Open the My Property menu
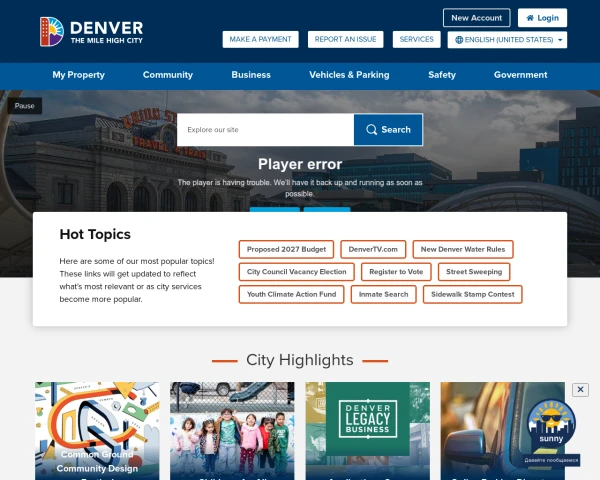Viewport: 600px width, 480px height. point(78,75)
